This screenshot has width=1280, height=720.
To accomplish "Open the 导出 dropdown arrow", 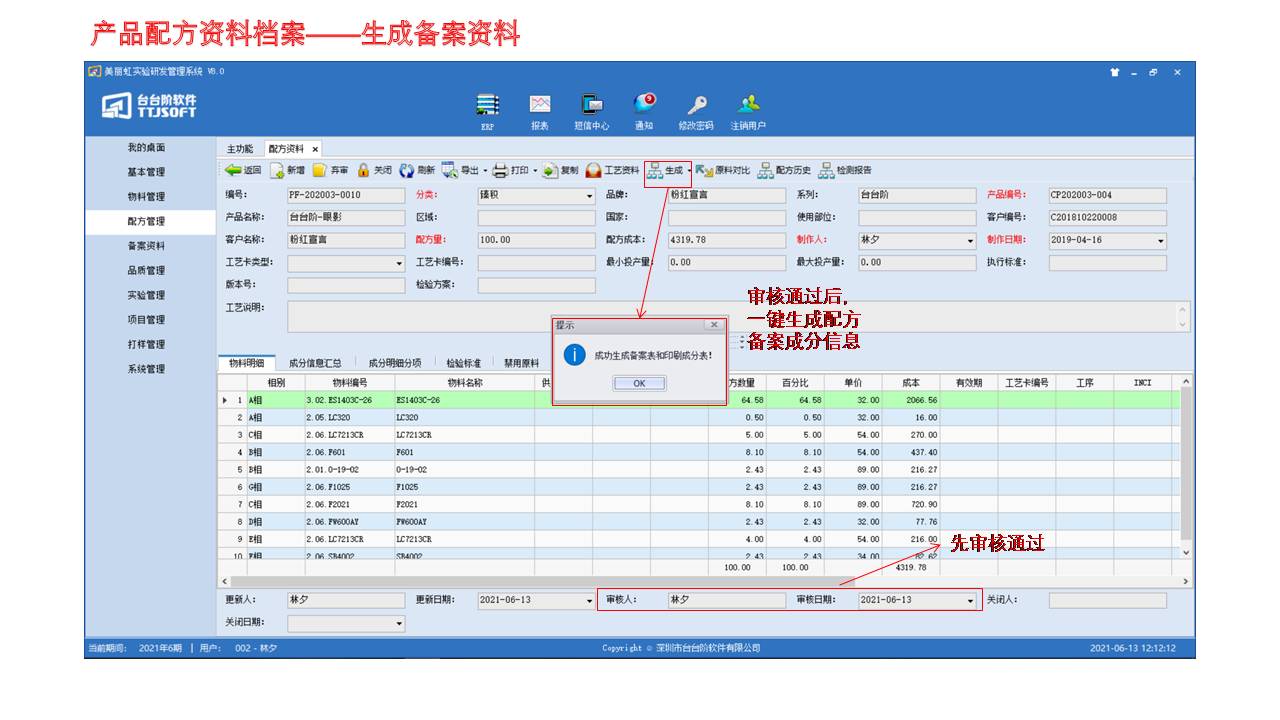I will click(486, 171).
